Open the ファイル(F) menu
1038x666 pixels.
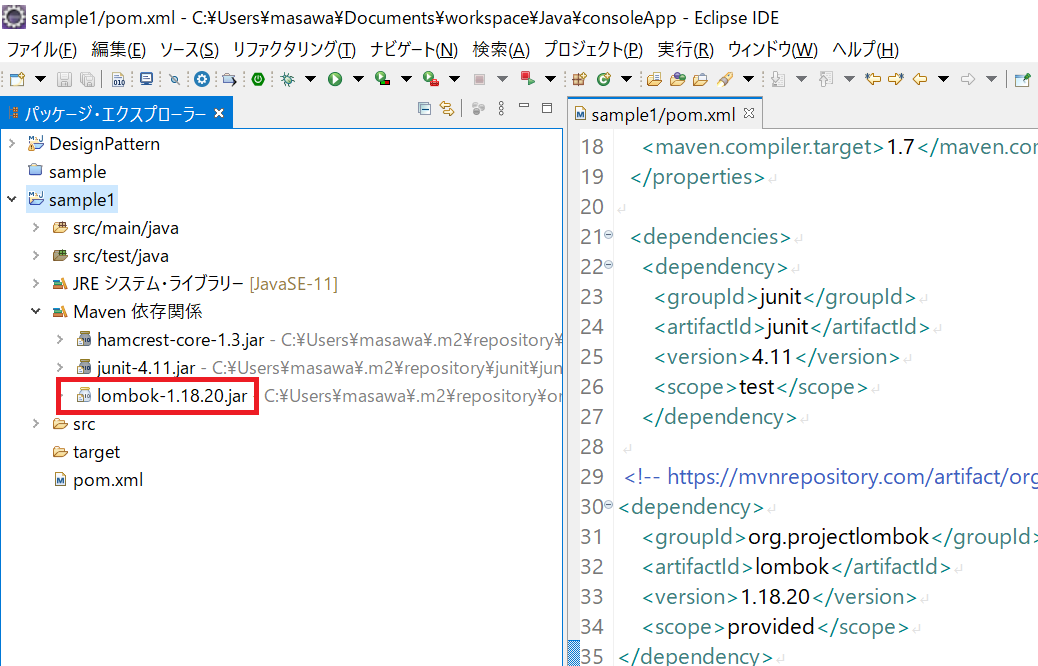(41, 50)
